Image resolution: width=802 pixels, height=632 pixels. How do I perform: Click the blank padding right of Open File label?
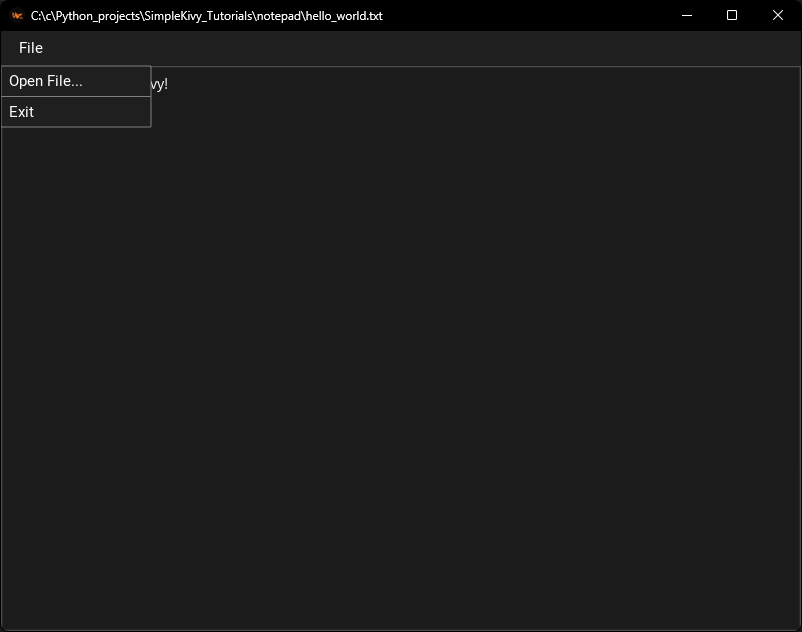click(120, 82)
